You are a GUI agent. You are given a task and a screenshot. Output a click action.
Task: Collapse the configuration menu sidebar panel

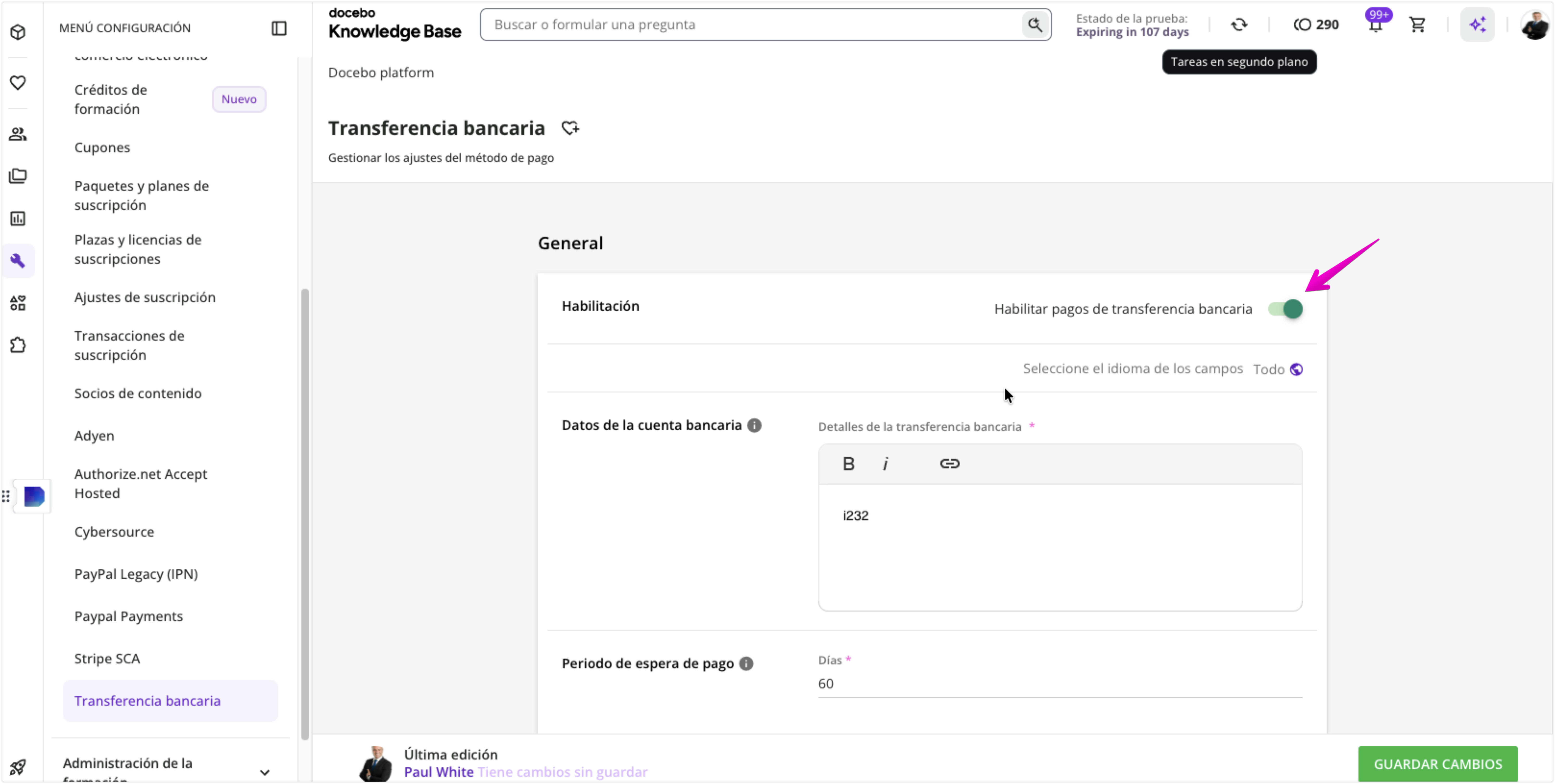click(x=279, y=28)
